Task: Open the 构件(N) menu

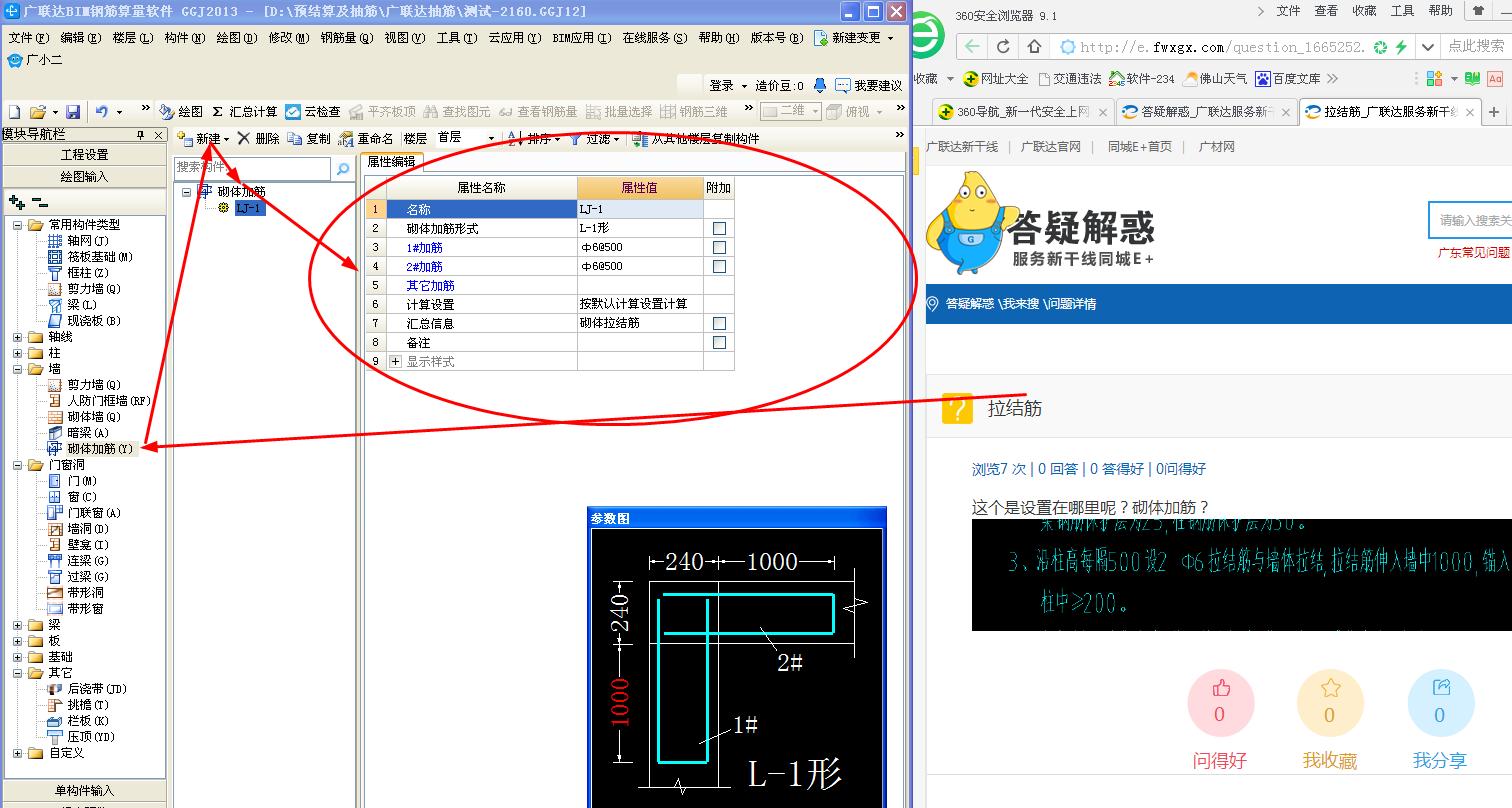Action: click(x=185, y=38)
